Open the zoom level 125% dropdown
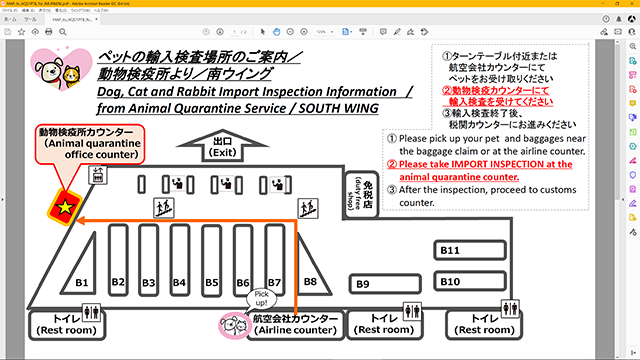The height and width of the screenshot is (360, 640). tap(325, 32)
